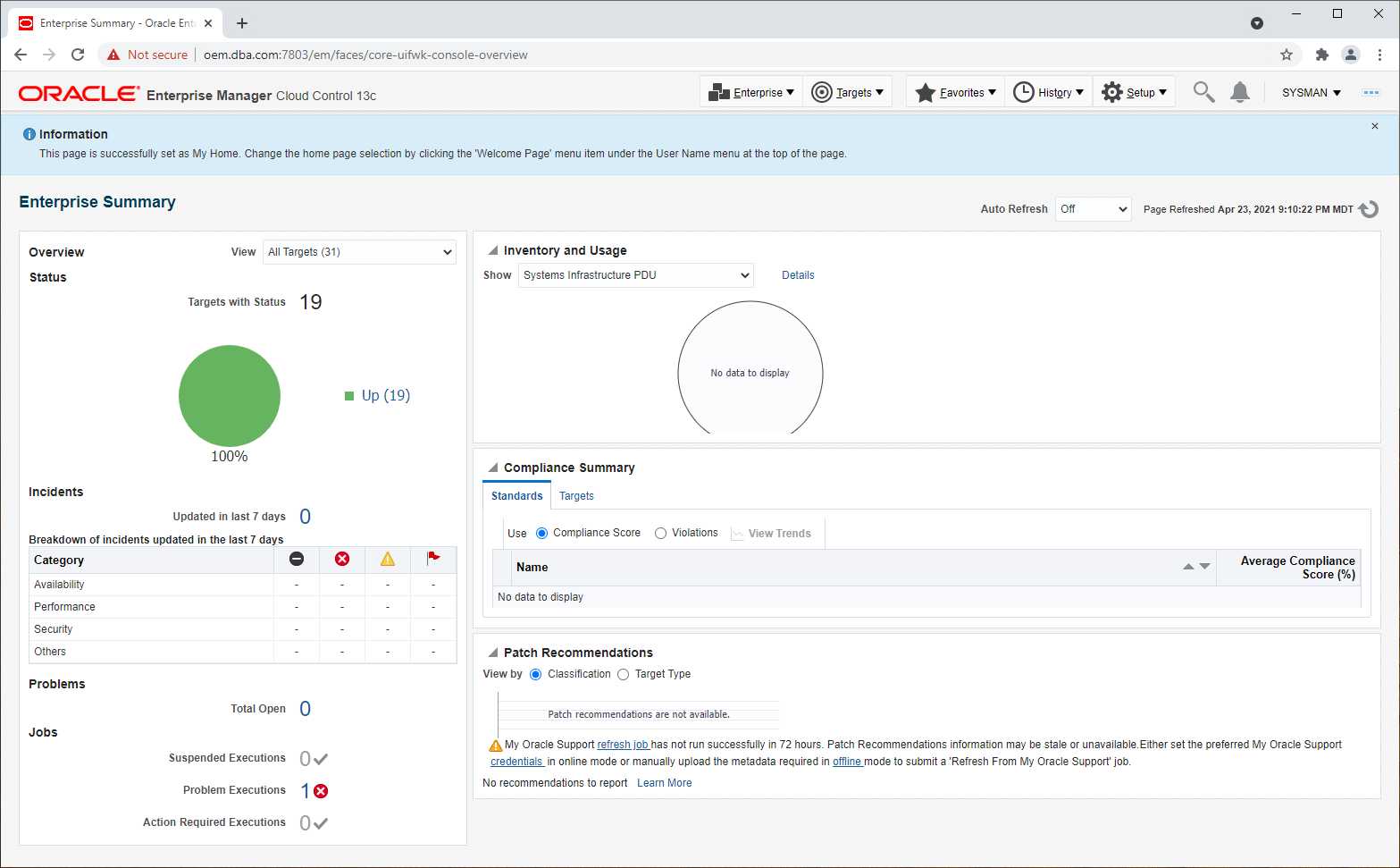
Task: Click the page refresh icon
Action: (x=1369, y=209)
